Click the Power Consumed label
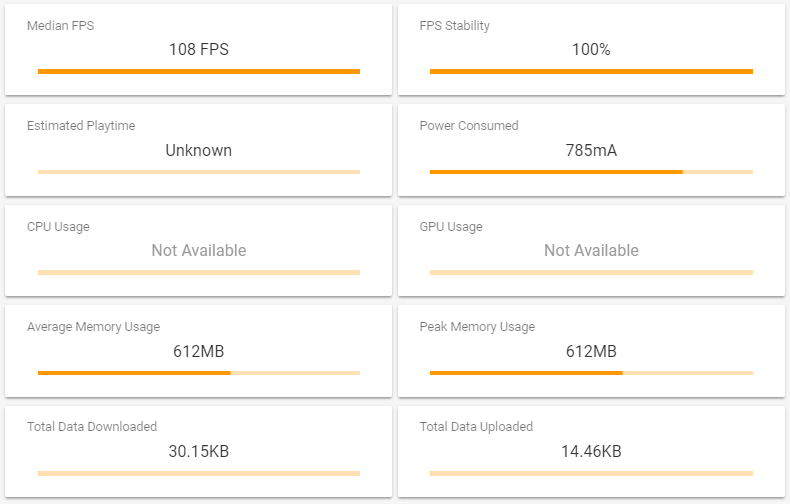790x504 pixels. click(x=469, y=125)
